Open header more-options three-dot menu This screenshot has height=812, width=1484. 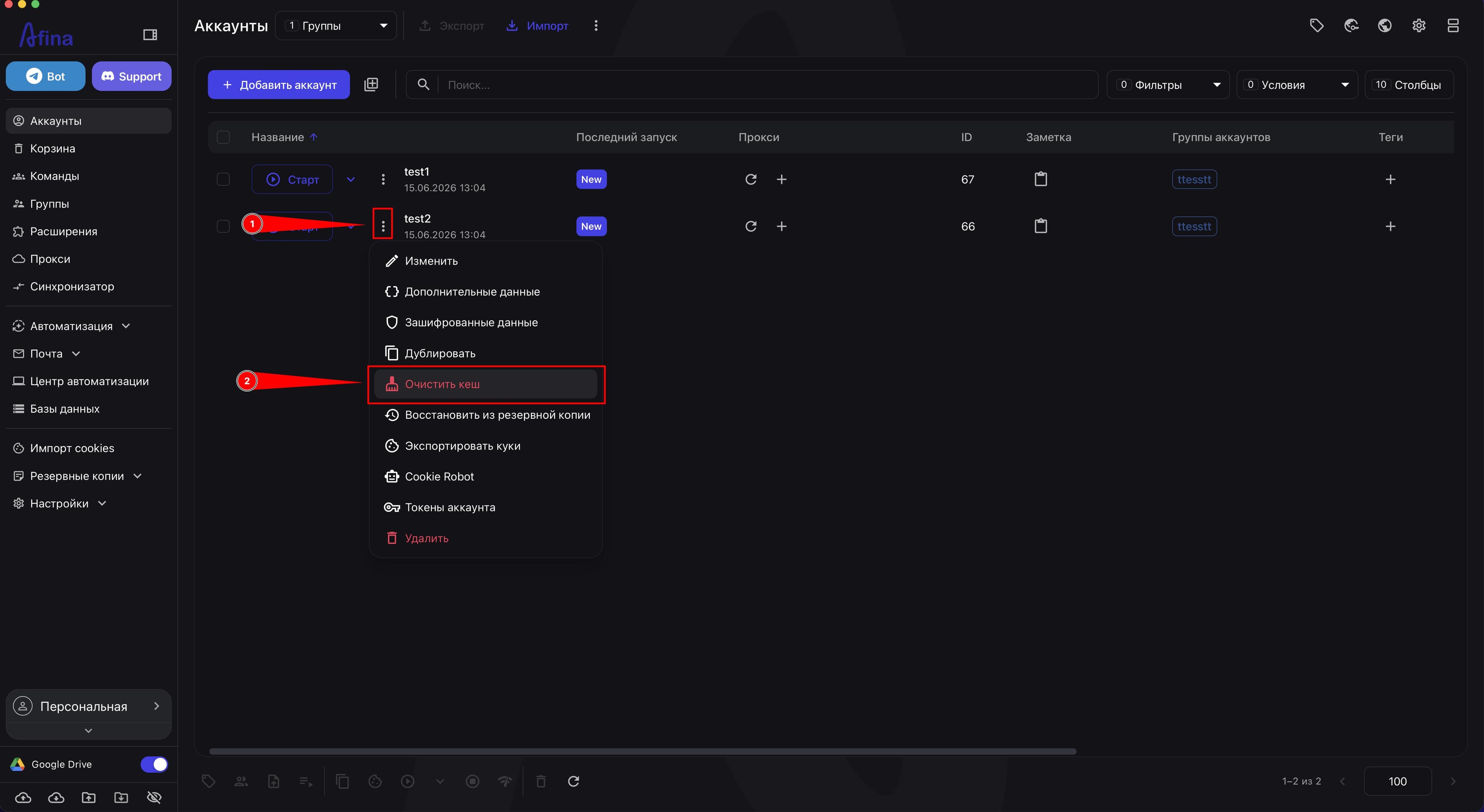(x=596, y=25)
